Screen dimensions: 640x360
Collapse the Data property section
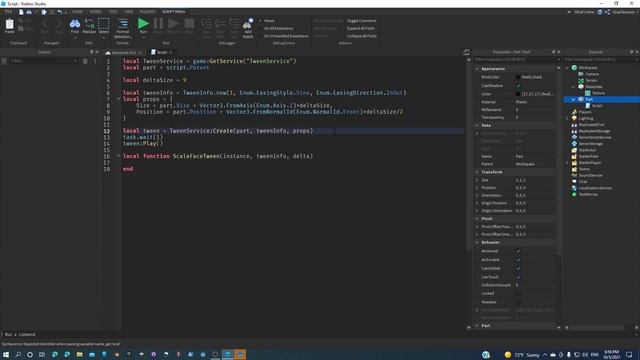coord(477,125)
